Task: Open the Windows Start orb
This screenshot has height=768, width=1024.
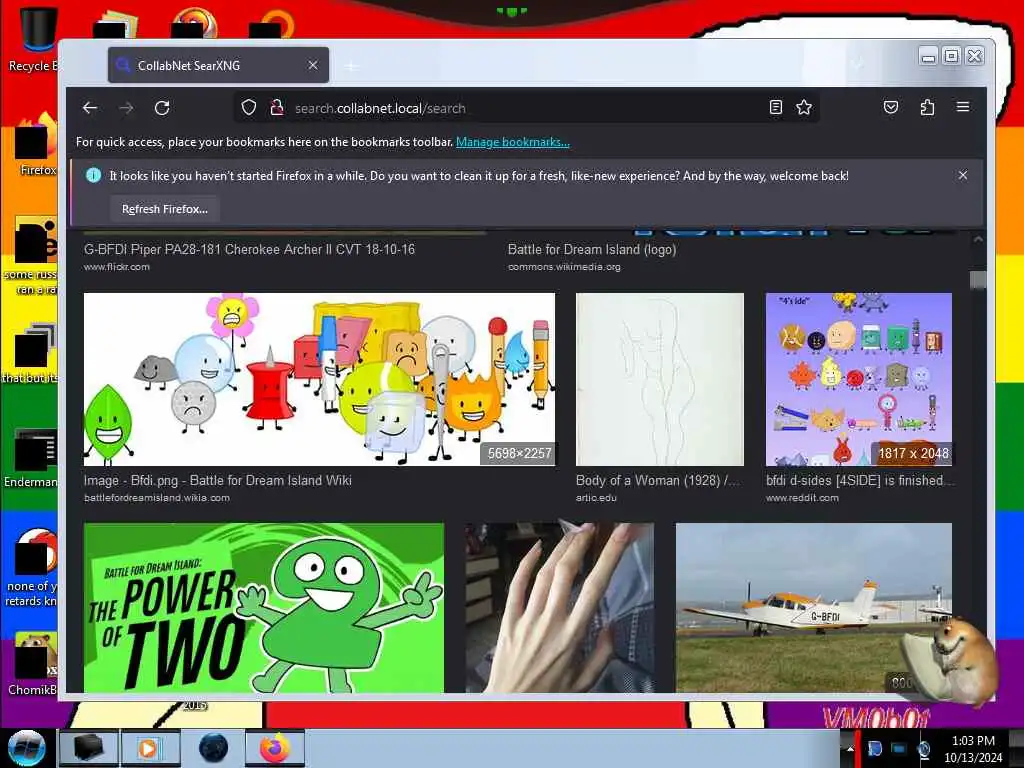Action: coord(27,748)
